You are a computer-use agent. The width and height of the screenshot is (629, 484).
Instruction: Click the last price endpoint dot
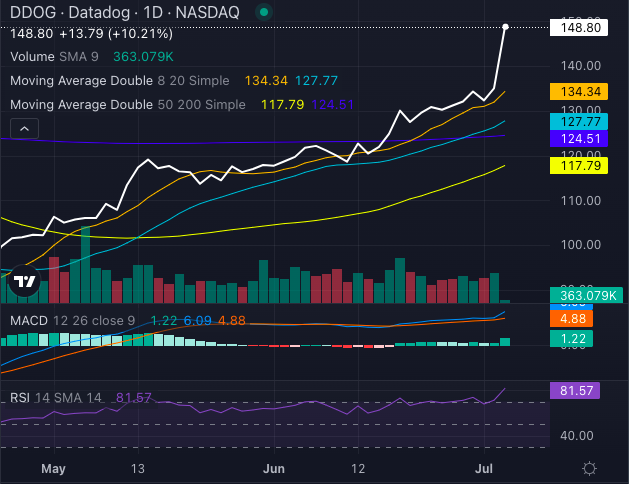[505, 27]
